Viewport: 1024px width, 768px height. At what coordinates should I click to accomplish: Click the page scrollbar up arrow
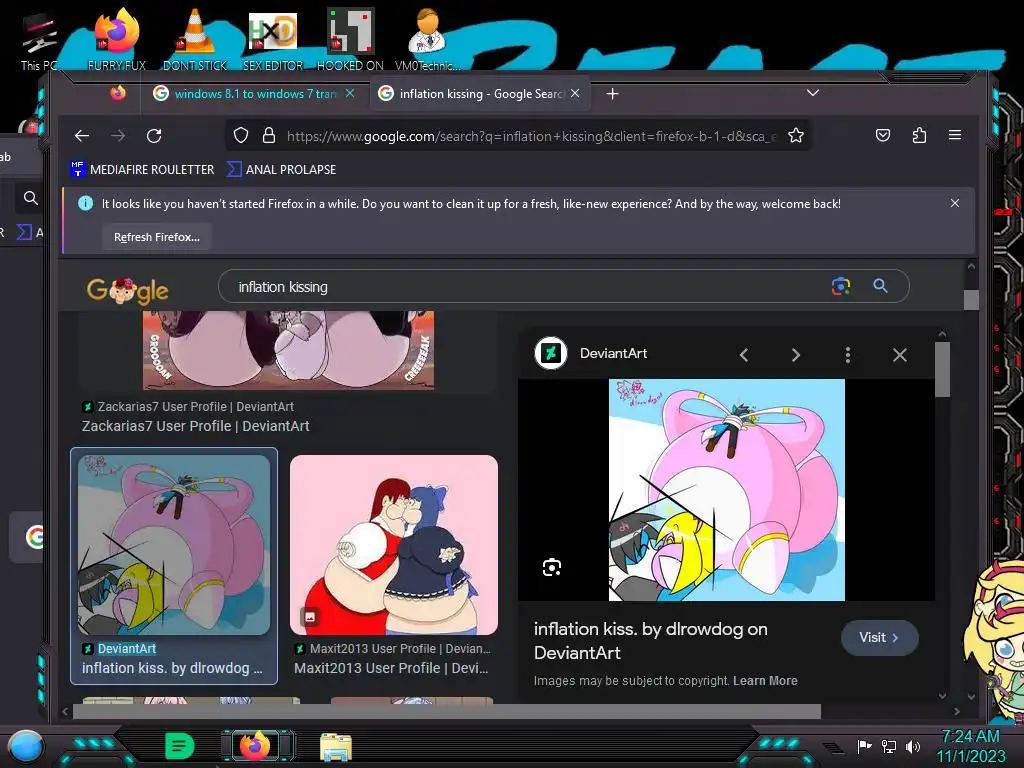point(971,266)
